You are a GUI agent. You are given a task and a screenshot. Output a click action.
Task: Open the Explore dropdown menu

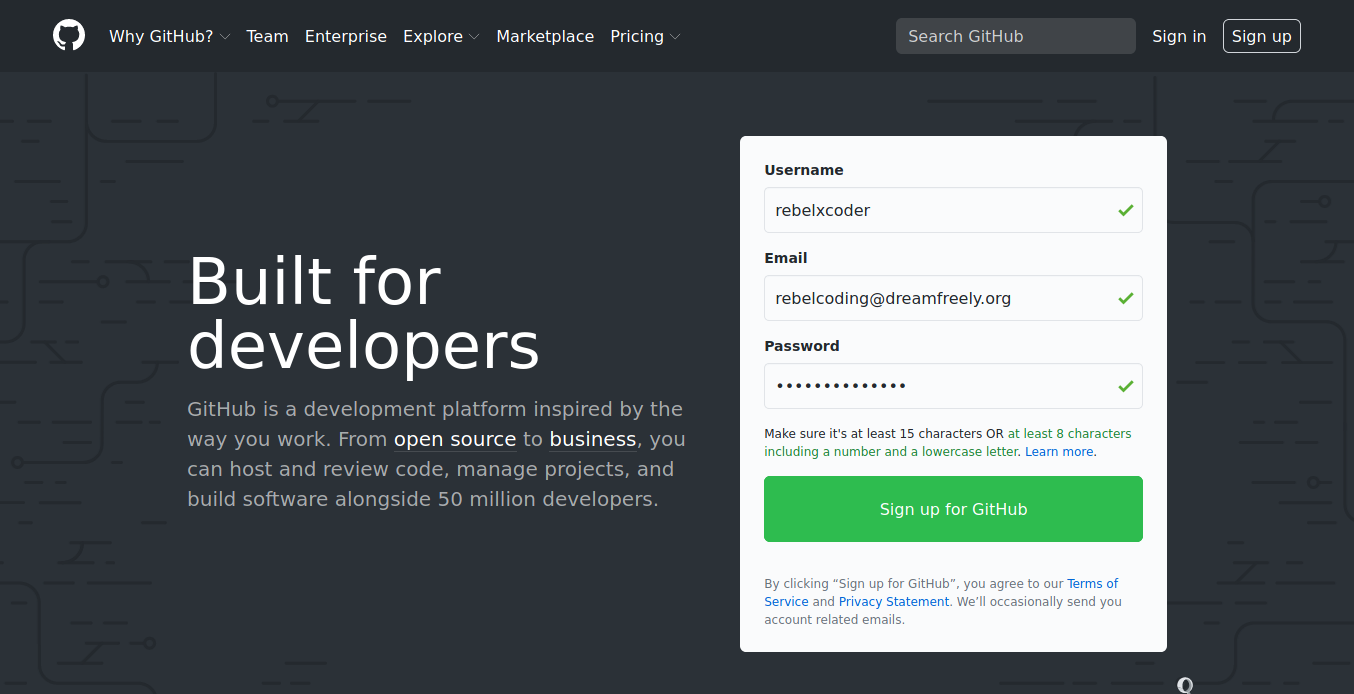click(441, 36)
